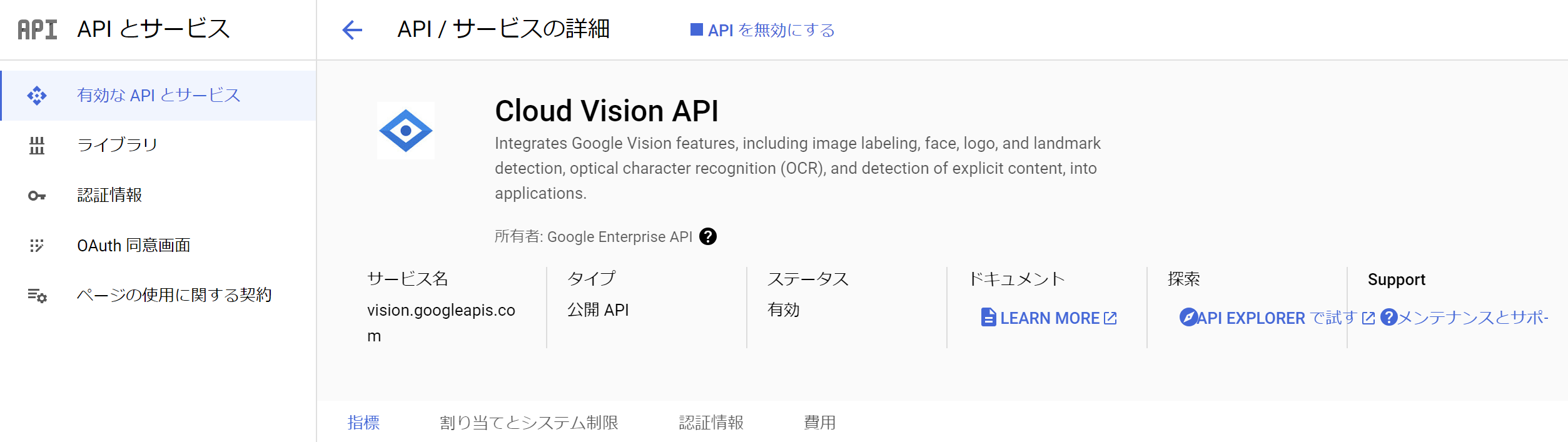Click the 'API / サービスの詳細' page title
The width and height of the screenshot is (1568, 442).
click(503, 29)
